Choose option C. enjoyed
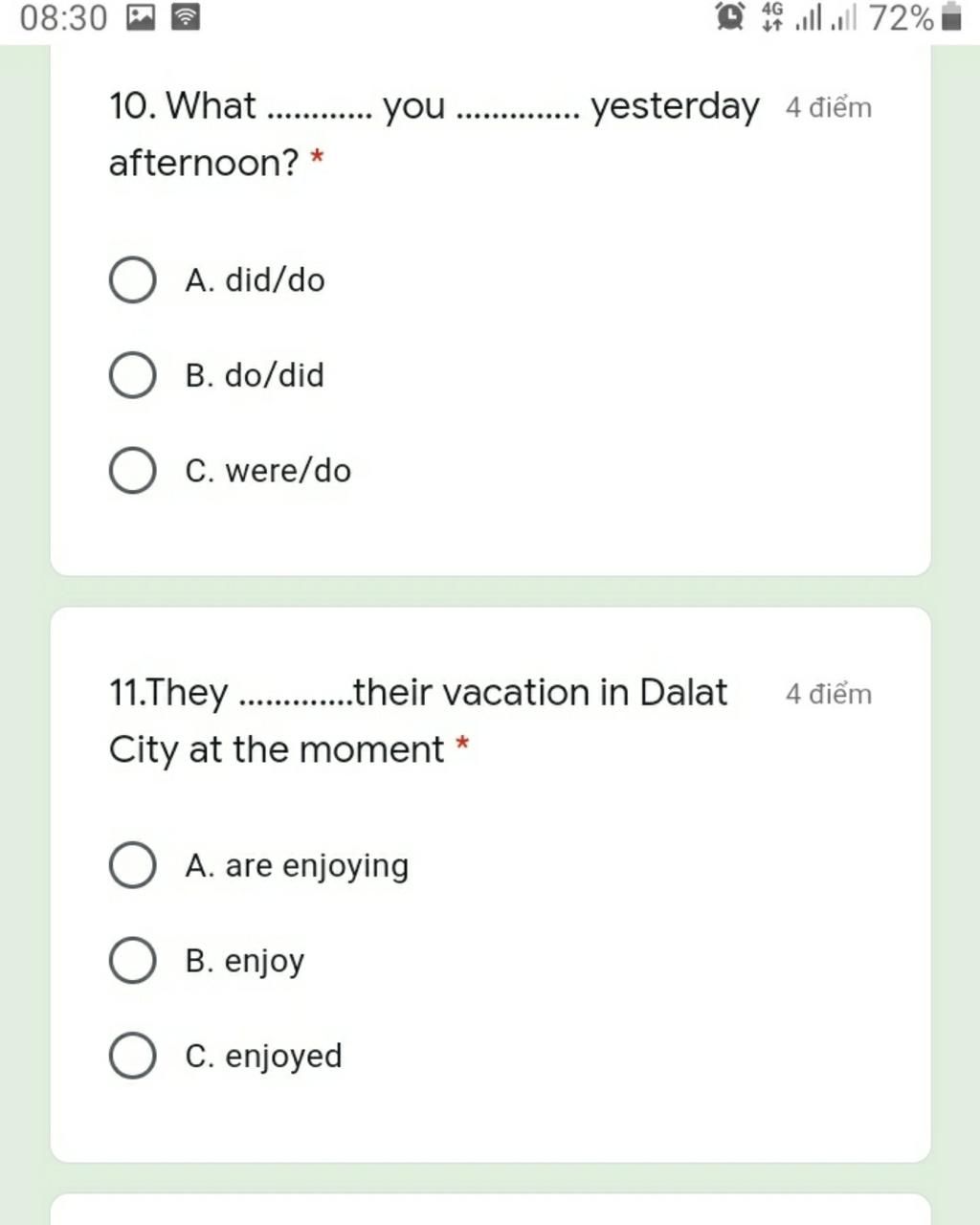980x1225 pixels. [x=226, y=1056]
